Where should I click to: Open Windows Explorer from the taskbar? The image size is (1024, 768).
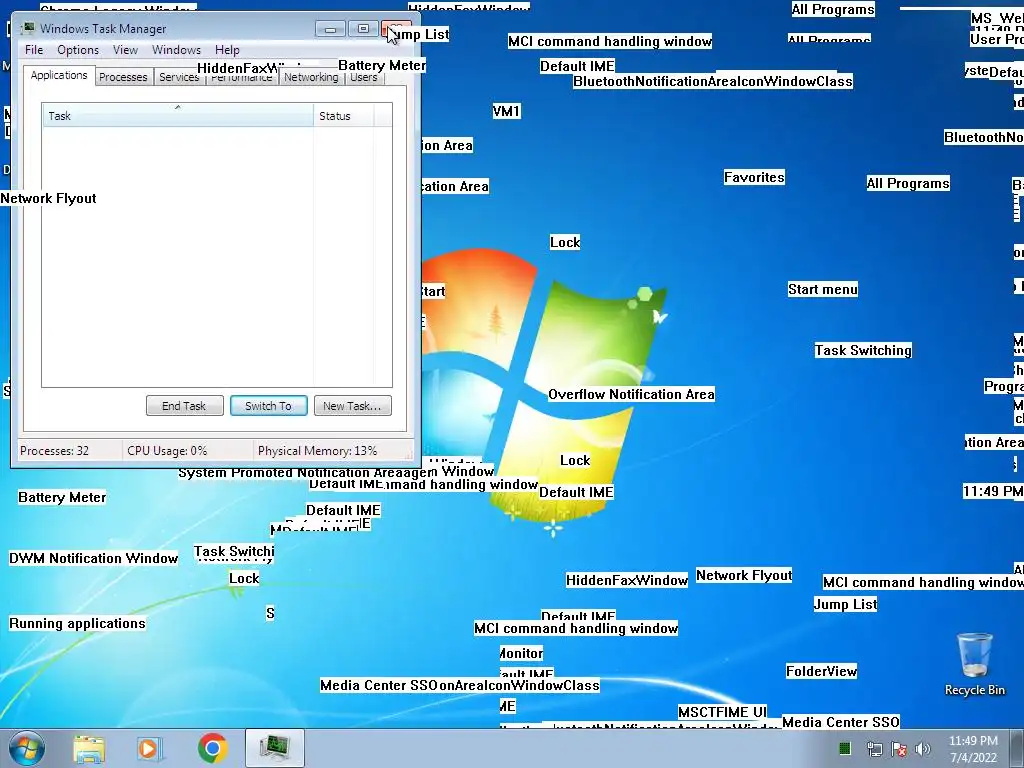tap(89, 748)
